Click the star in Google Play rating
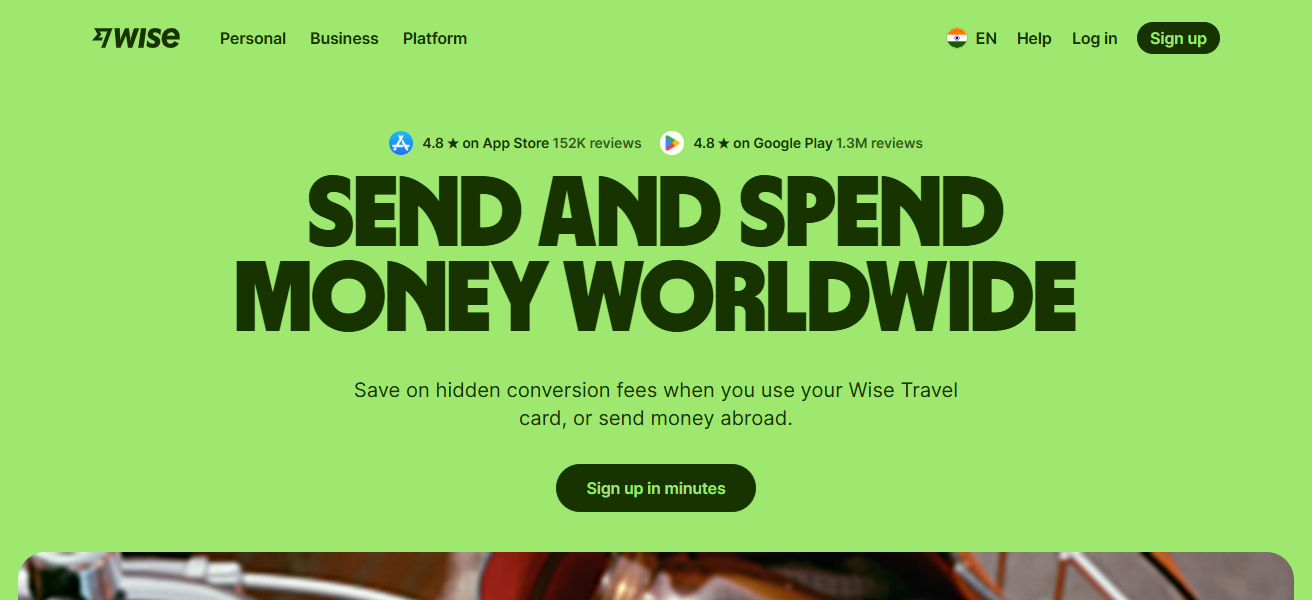The width and height of the screenshot is (1312, 600). [x=724, y=143]
